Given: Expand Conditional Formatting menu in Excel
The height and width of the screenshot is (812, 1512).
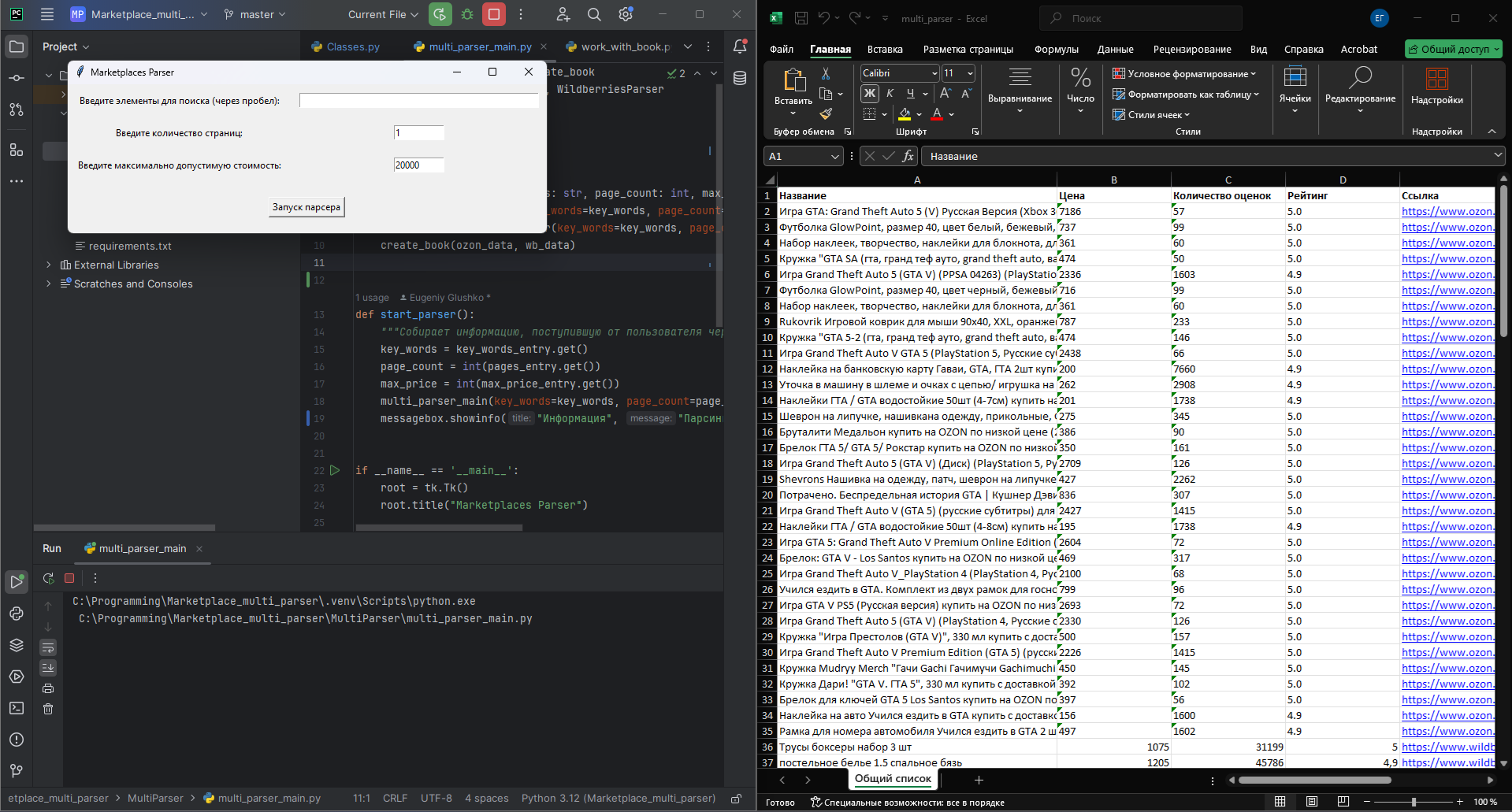Looking at the screenshot, I should [x=1184, y=73].
